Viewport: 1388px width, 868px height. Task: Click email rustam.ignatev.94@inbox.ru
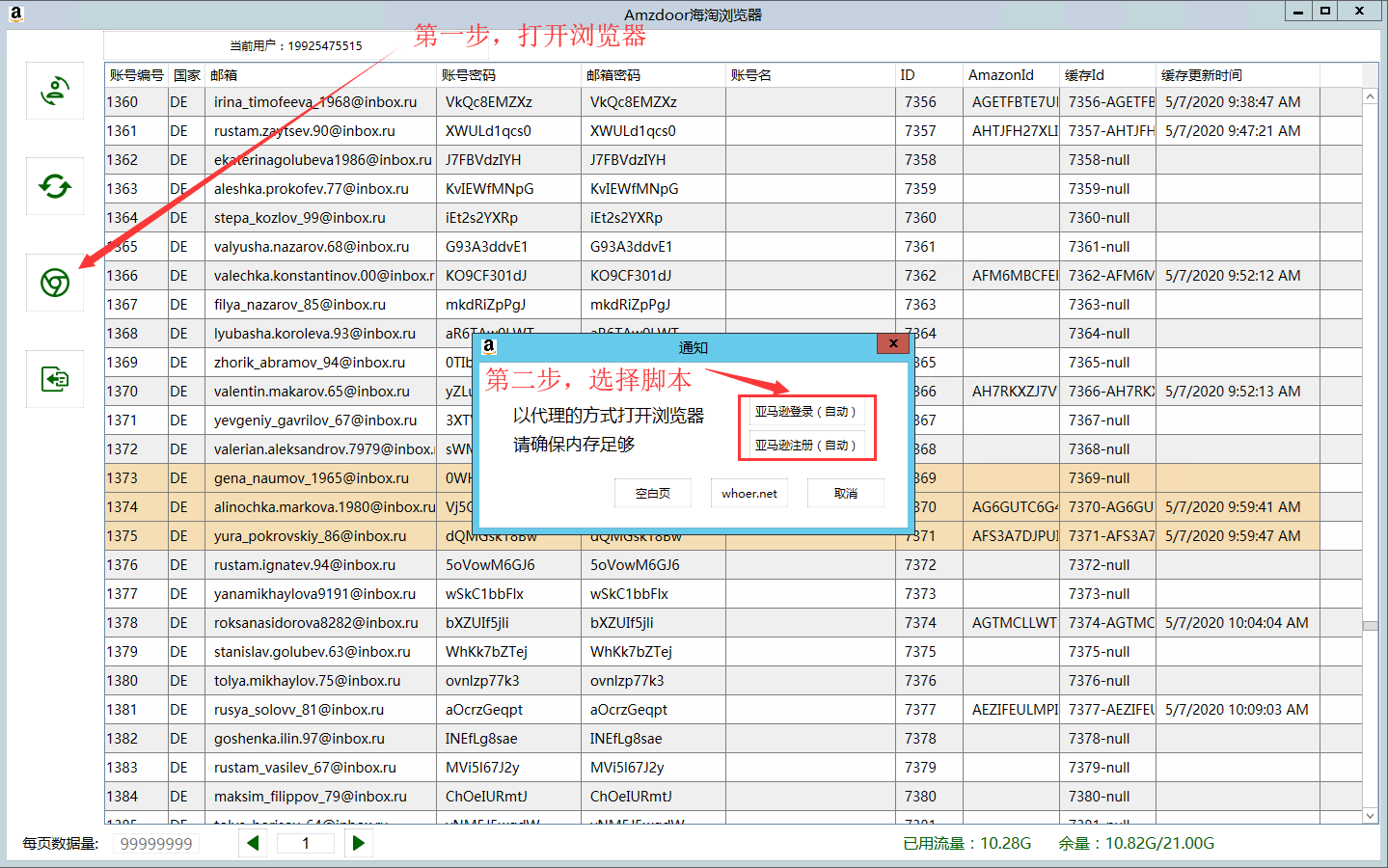pyautogui.click(x=305, y=565)
